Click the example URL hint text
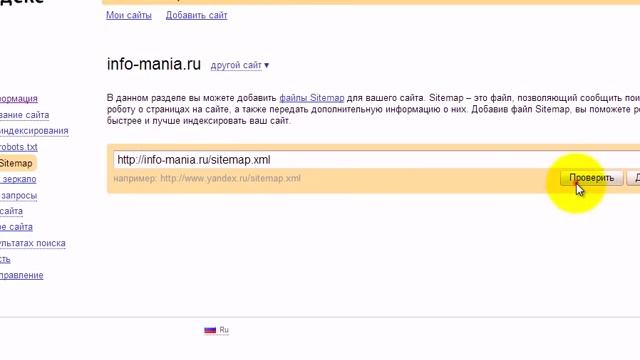640x360 pixels. (207, 178)
